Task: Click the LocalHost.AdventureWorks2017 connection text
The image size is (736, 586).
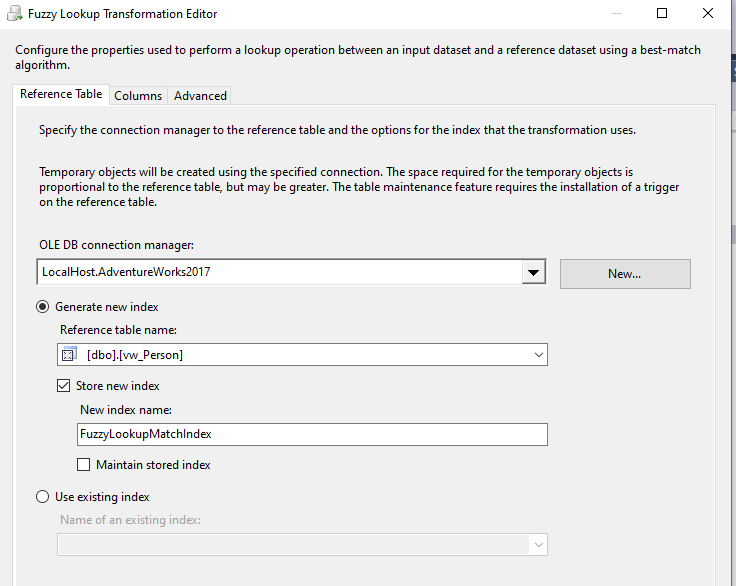Action: point(126,272)
